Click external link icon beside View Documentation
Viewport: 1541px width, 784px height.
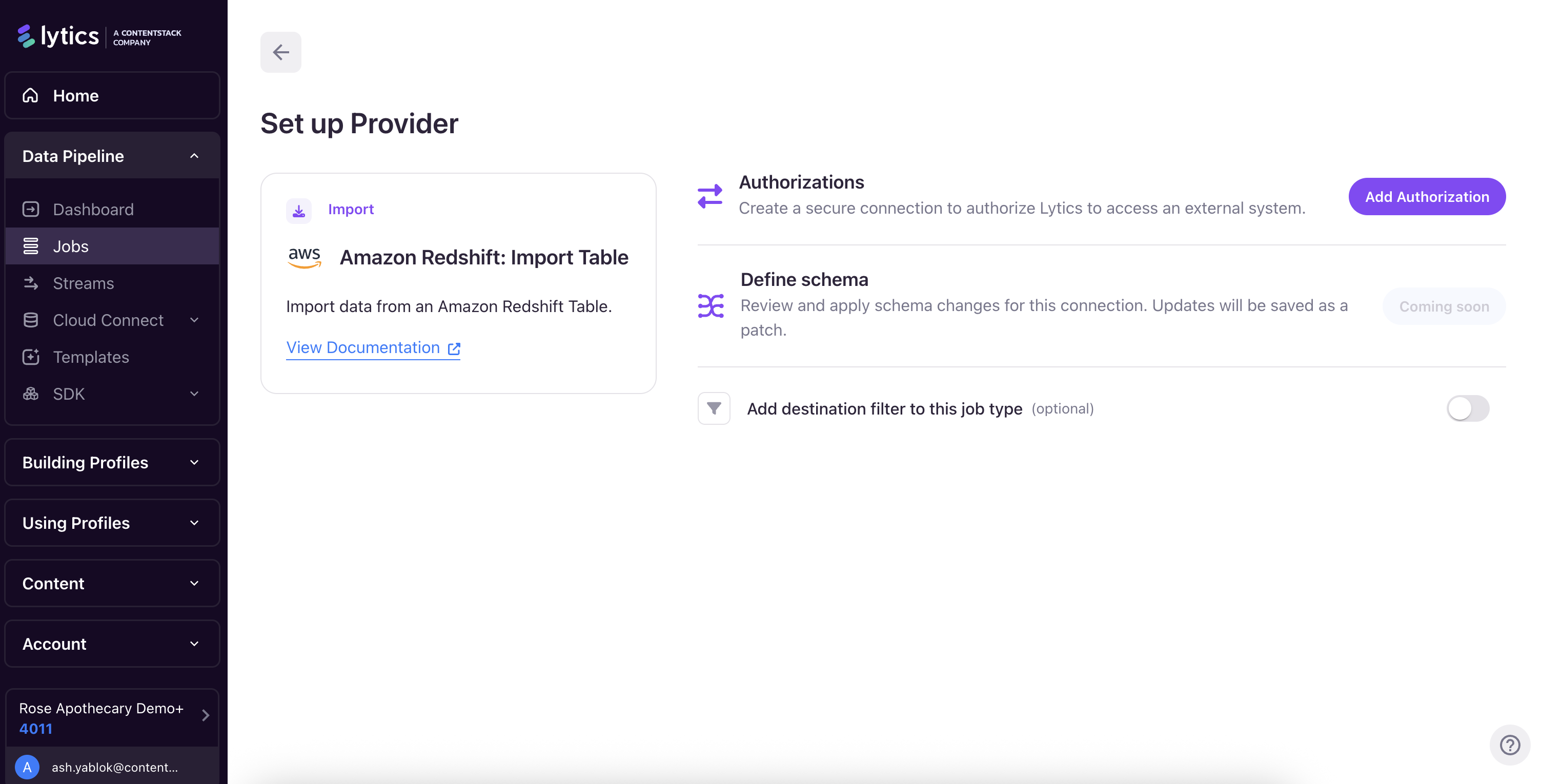click(454, 348)
